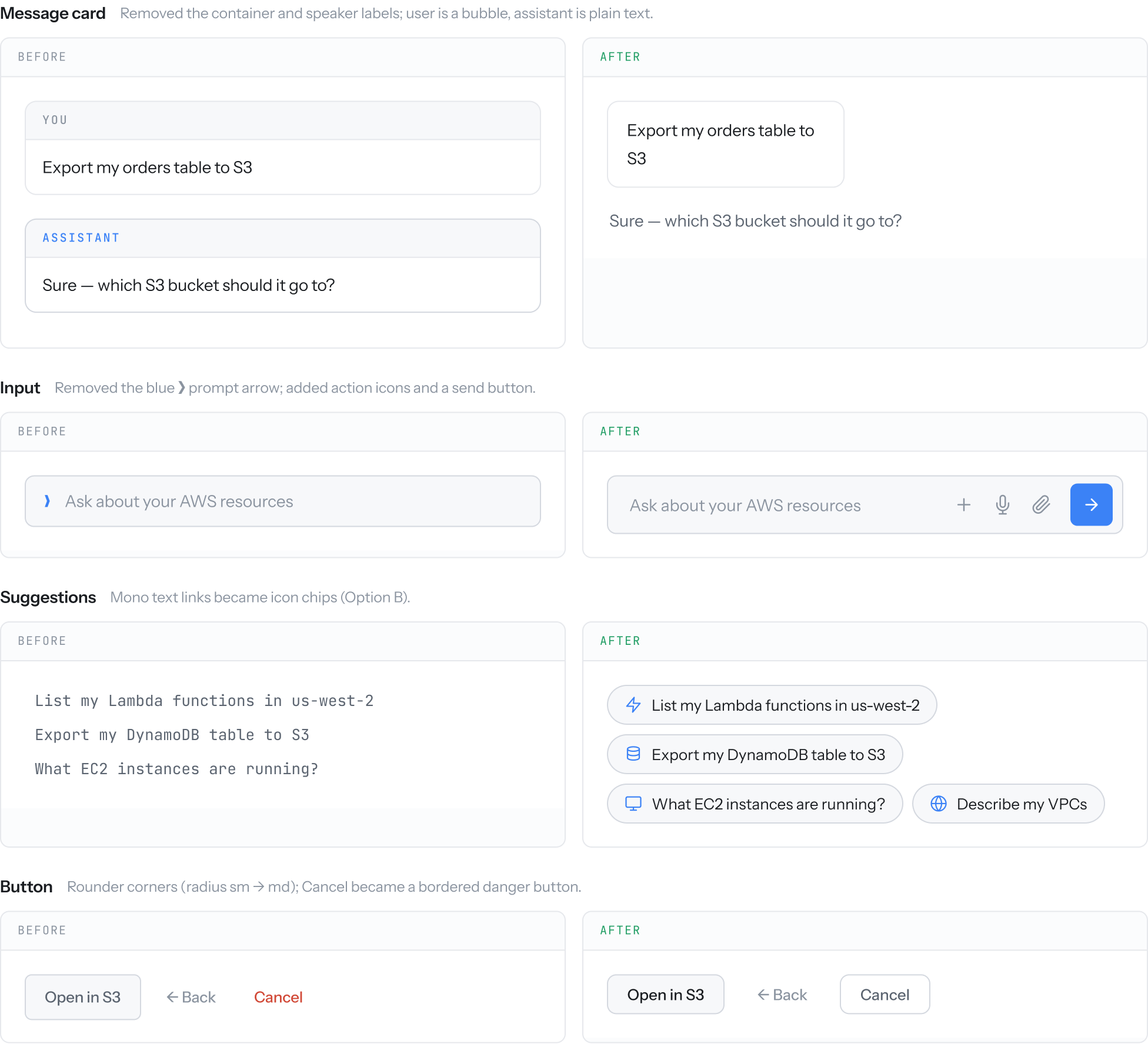Click the 'Button' section heading
The height and width of the screenshot is (1044, 1148).
(26, 886)
